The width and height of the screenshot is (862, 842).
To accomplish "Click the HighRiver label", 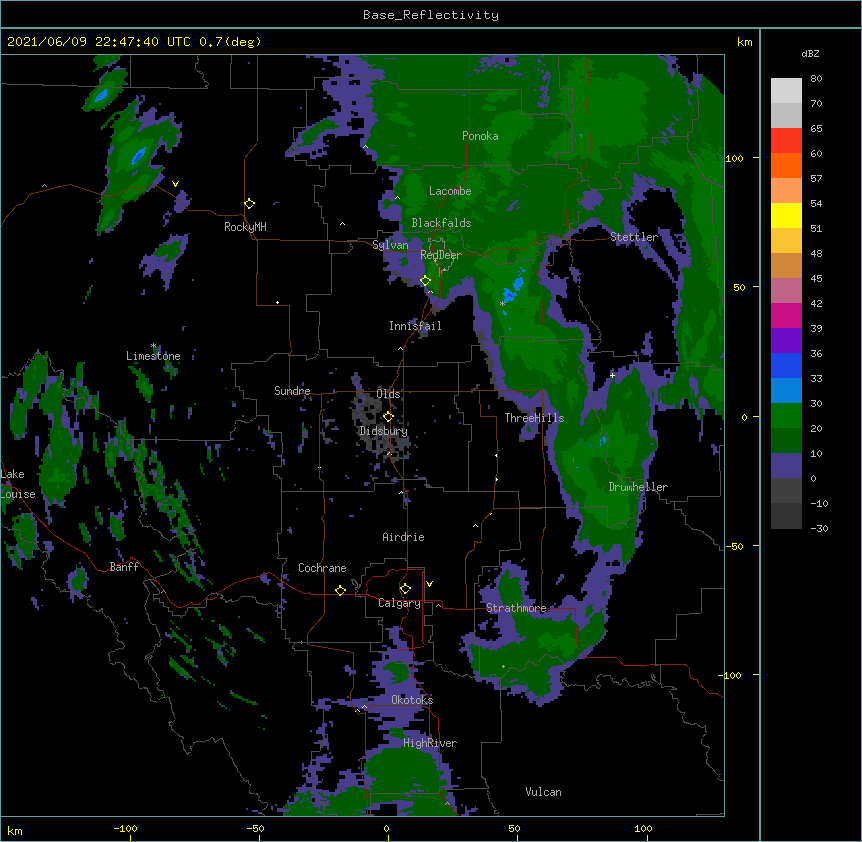I will click(x=430, y=743).
